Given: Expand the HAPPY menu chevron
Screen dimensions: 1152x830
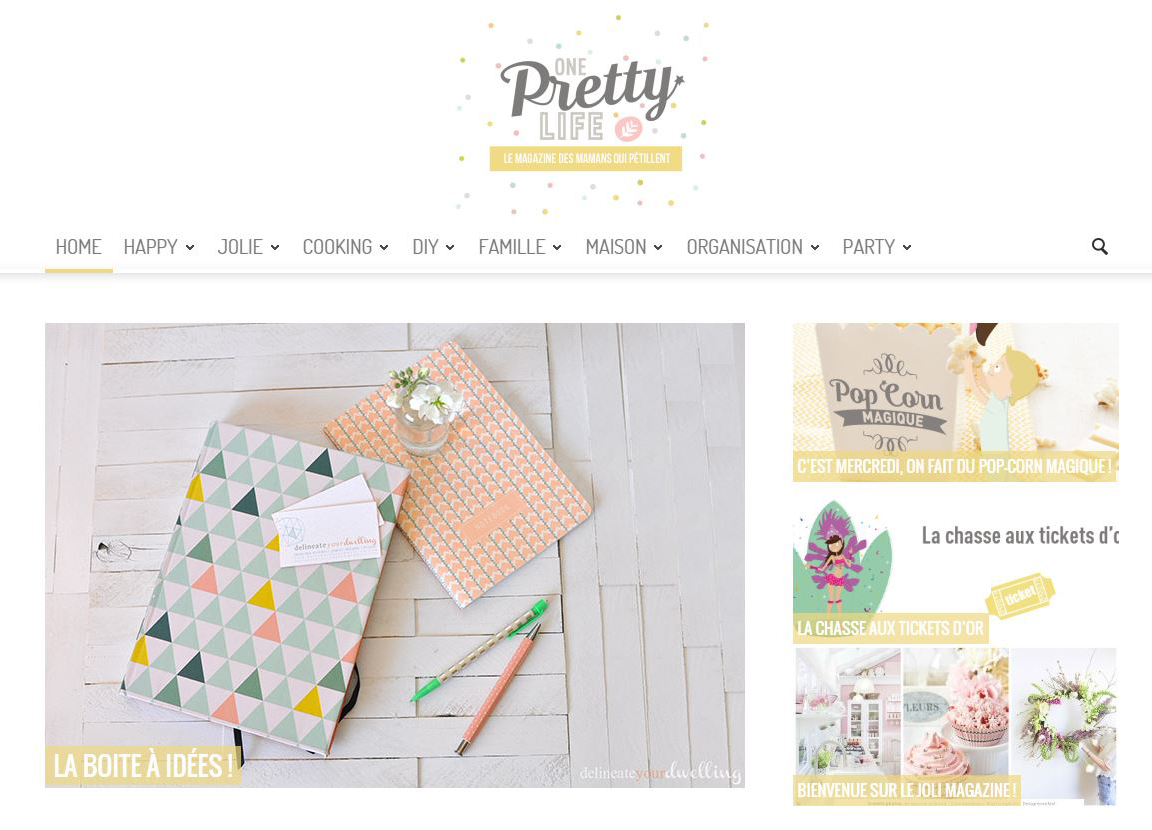Looking at the screenshot, I should point(190,248).
